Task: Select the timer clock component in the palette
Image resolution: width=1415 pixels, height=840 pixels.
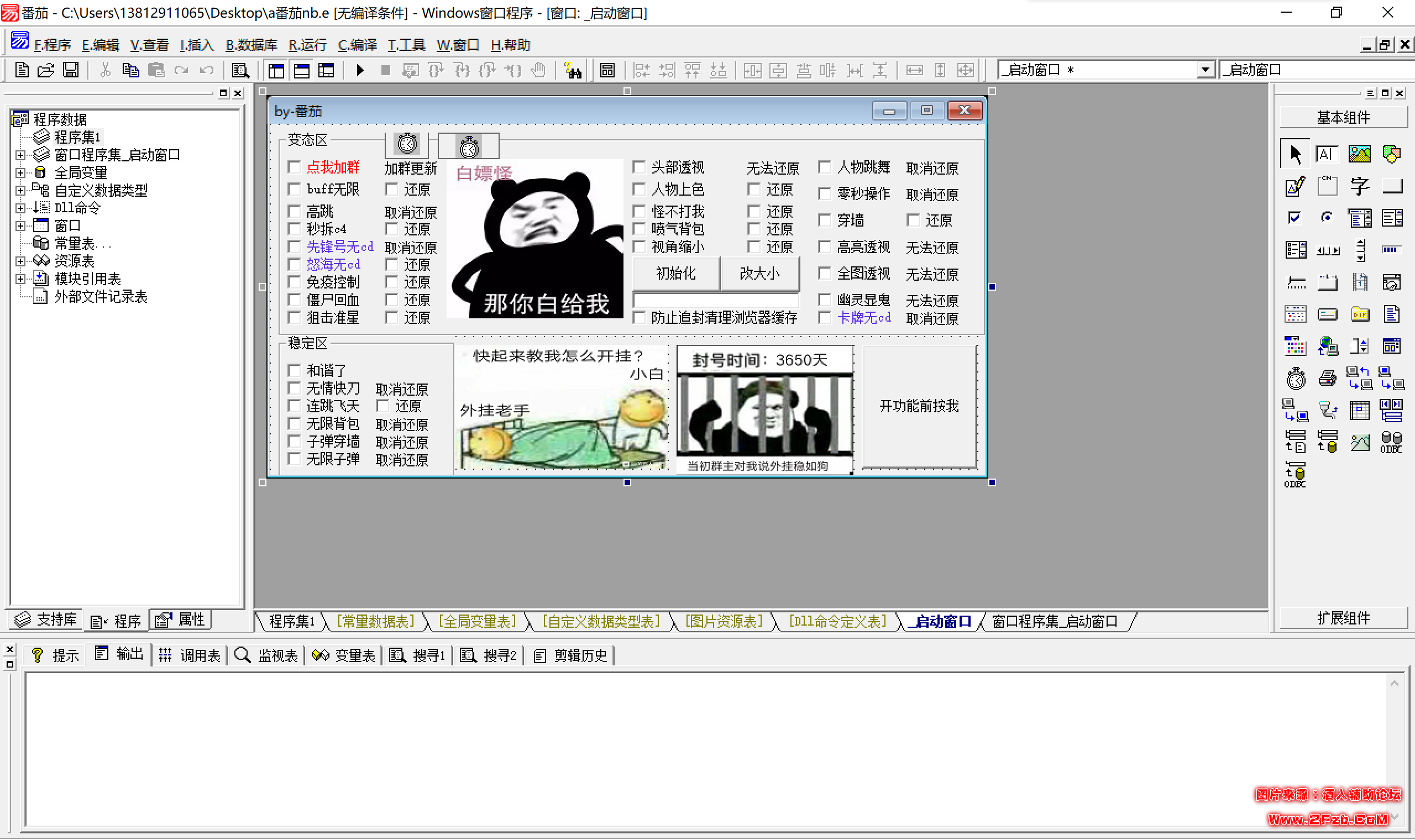Action: tap(1296, 379)
